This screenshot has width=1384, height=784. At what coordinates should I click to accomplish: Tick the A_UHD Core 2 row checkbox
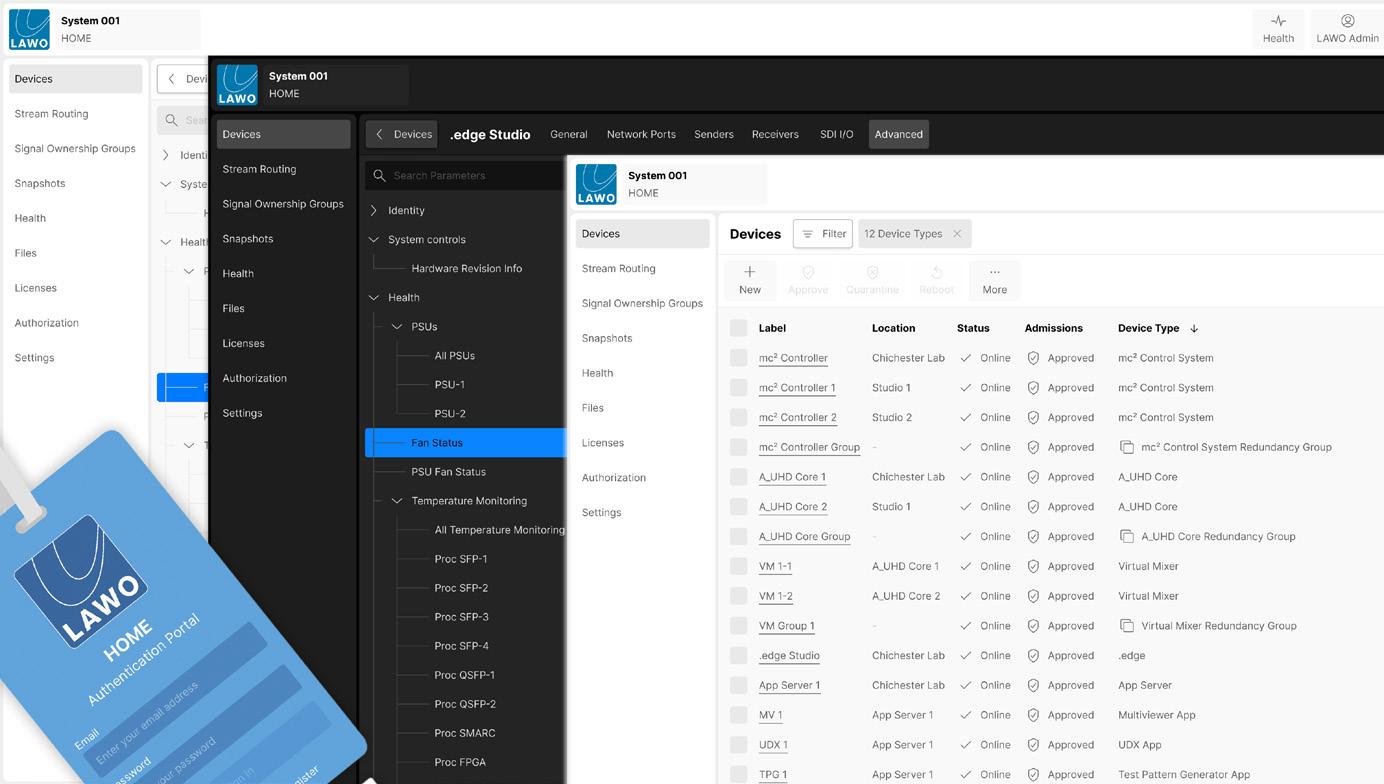coord(738,507)
